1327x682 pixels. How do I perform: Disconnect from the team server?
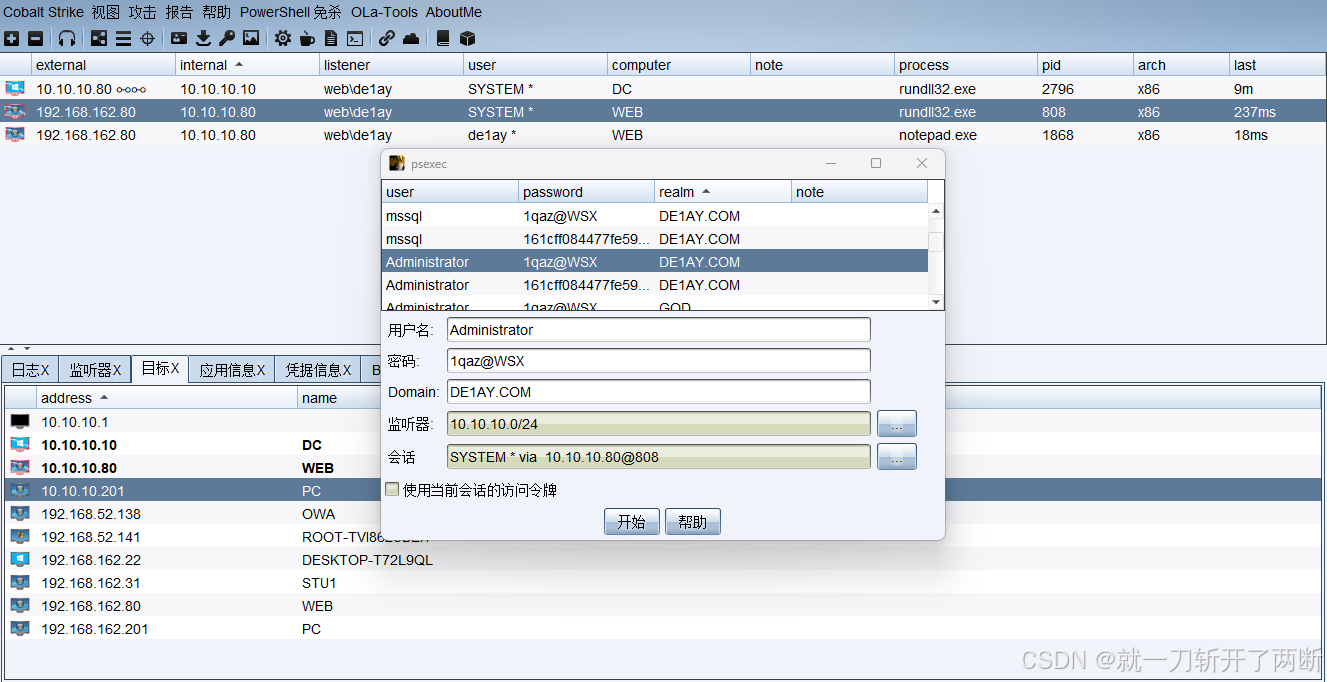pyautogui.click(x=35, y=38)
